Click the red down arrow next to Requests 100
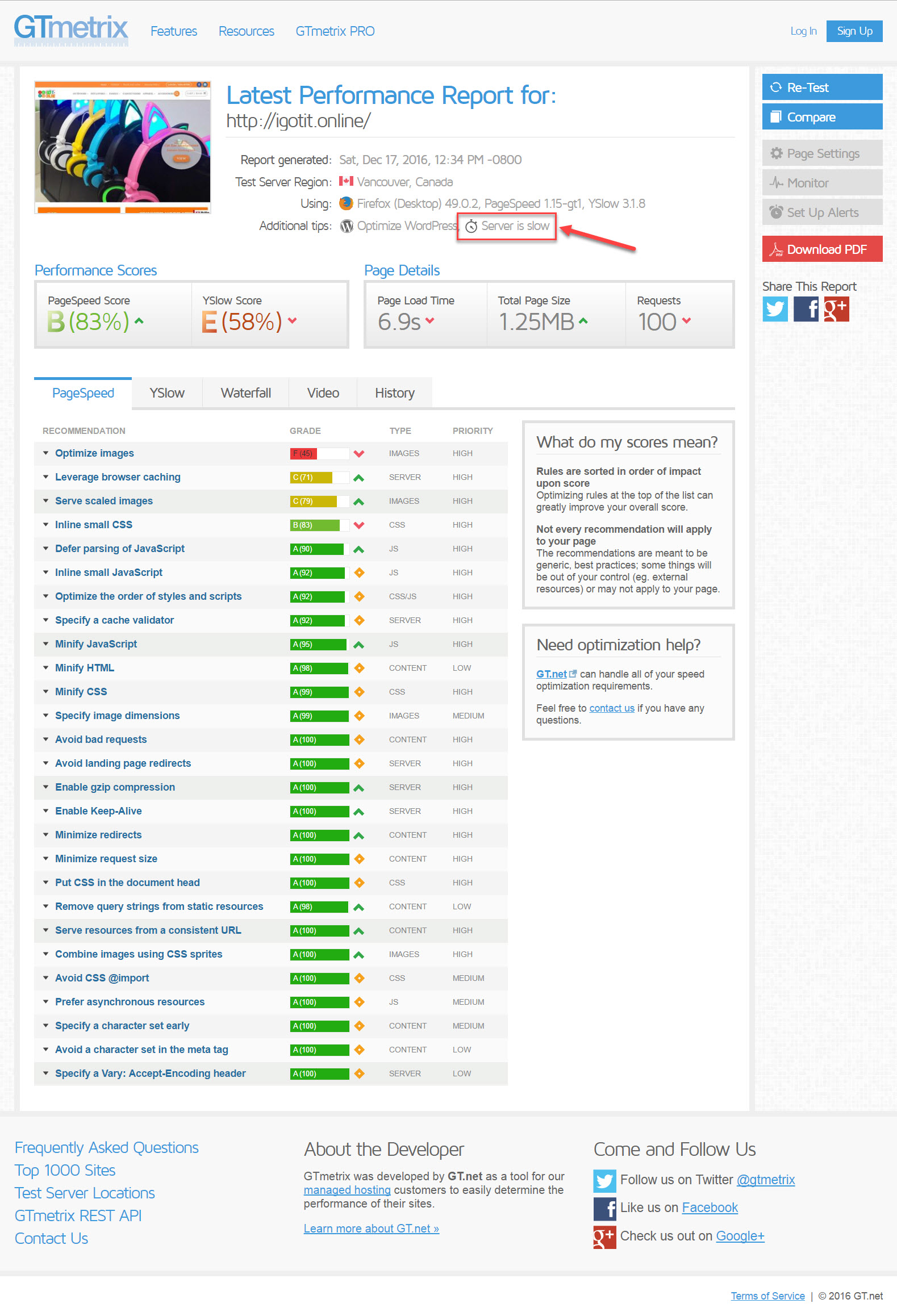The width and height of the screenshot is (897, 1316). (686, 321)
